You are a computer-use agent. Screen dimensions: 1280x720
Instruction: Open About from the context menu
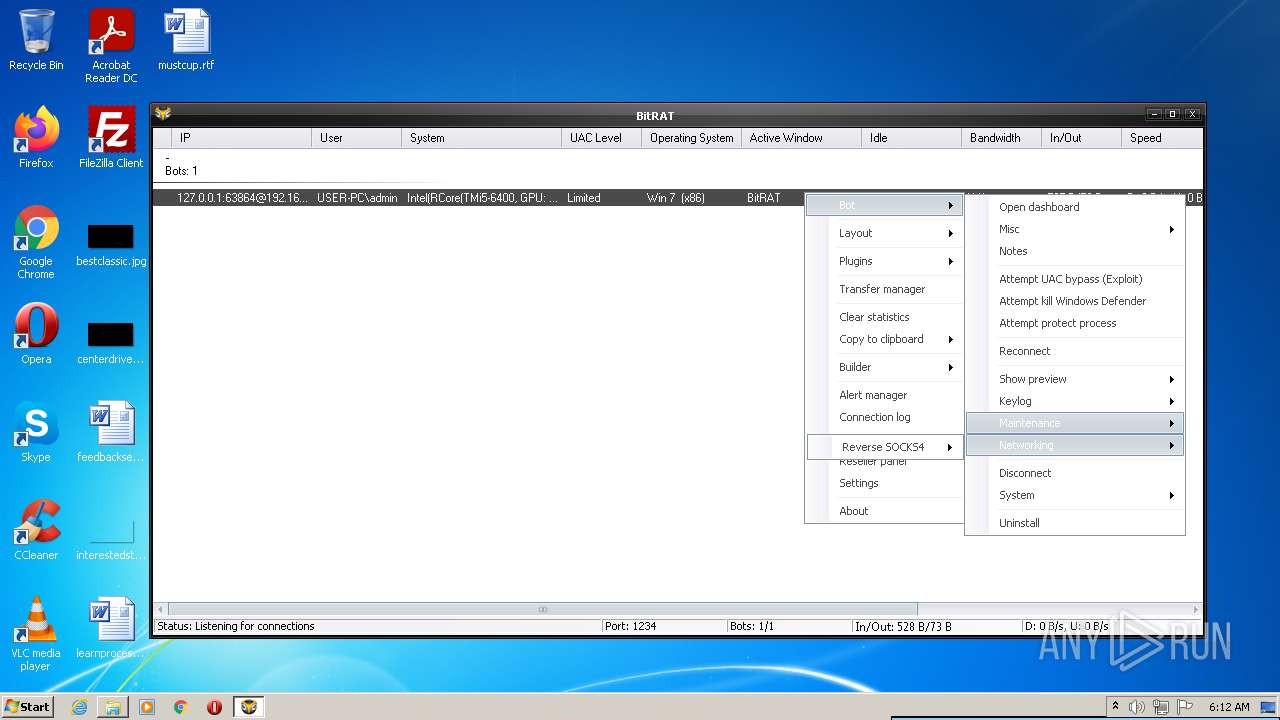tap(884, 511)
